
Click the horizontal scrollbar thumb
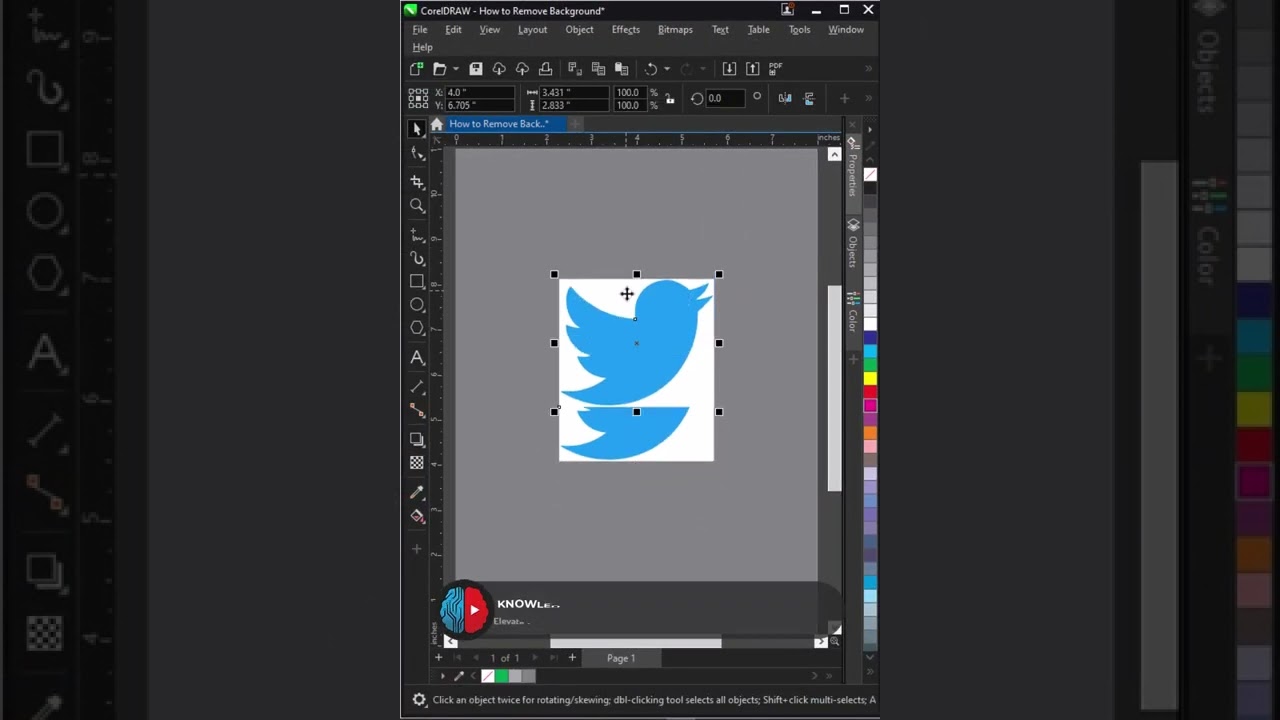[x=635, y=642]
